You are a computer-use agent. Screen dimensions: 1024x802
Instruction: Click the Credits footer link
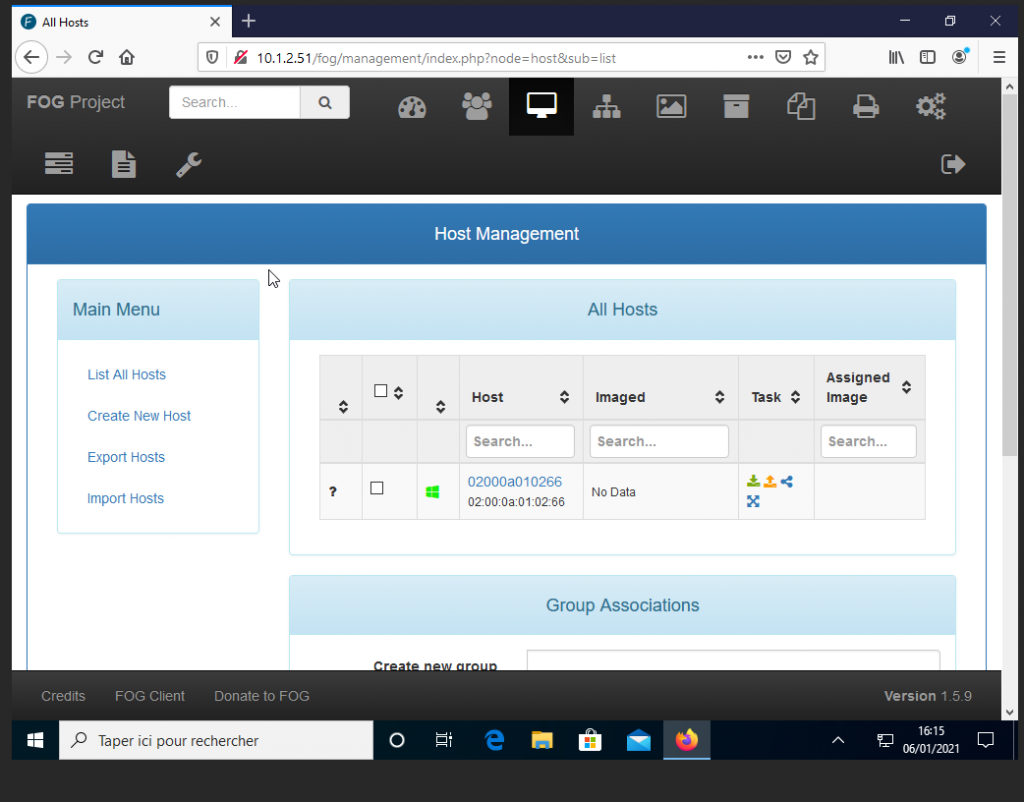(x=63, y=696)
